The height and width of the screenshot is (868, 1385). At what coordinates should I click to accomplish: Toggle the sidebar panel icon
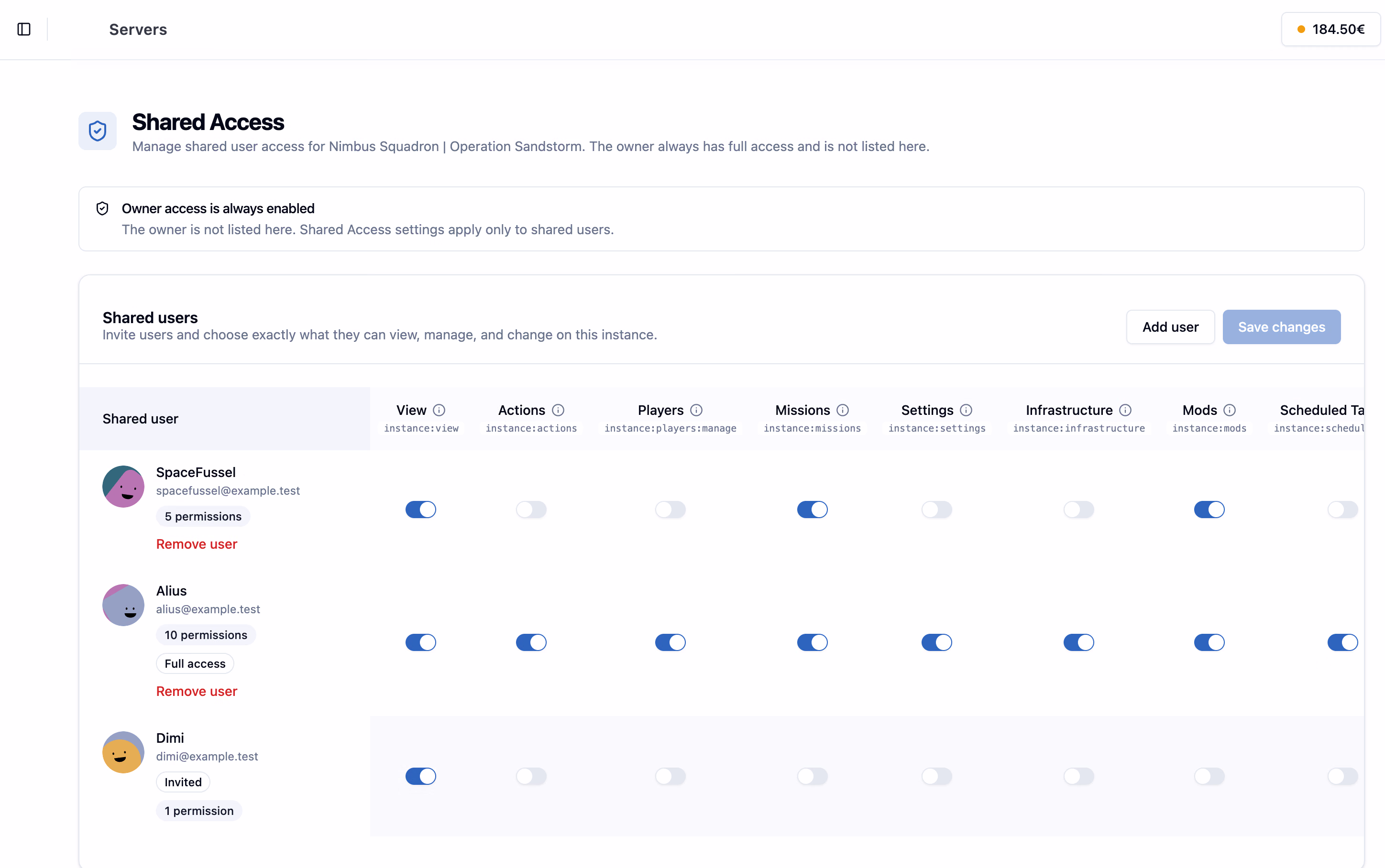[24, 29]
